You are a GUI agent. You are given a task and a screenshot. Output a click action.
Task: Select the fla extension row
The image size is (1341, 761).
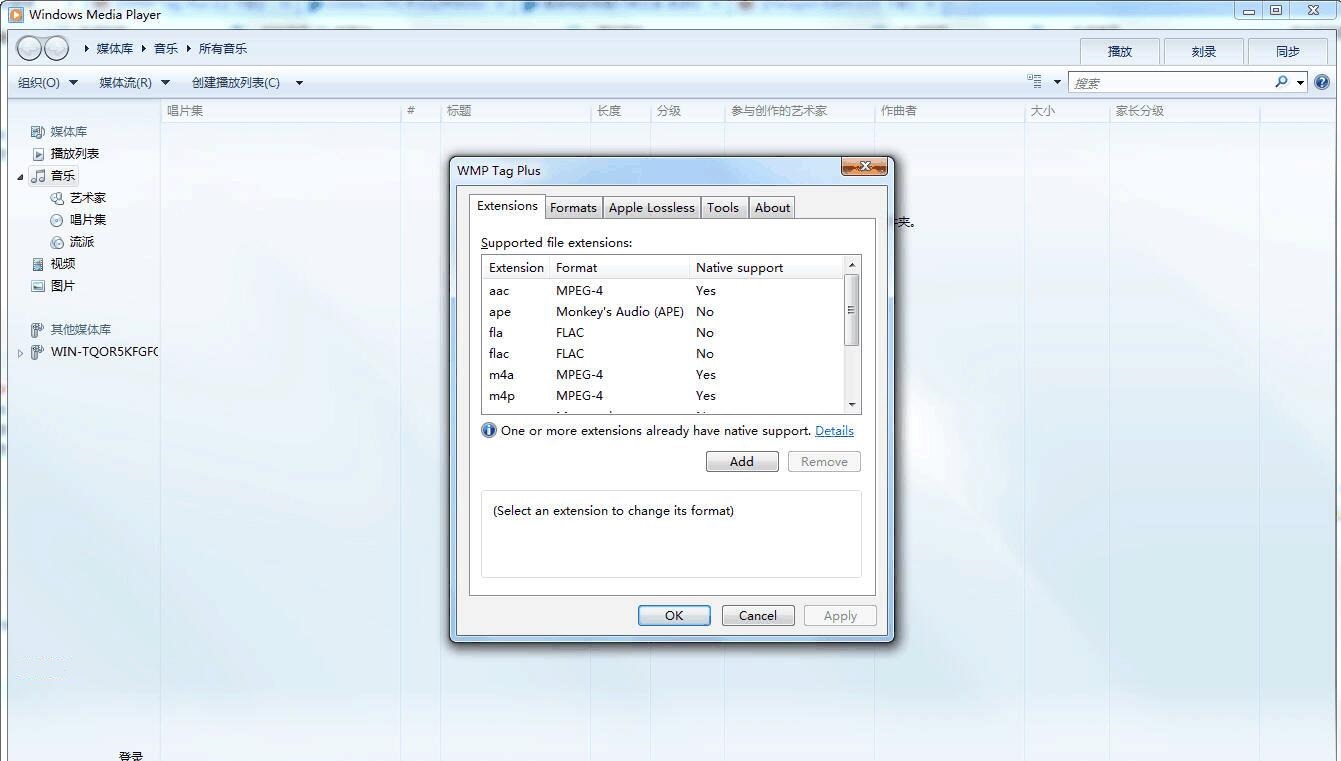663,333
